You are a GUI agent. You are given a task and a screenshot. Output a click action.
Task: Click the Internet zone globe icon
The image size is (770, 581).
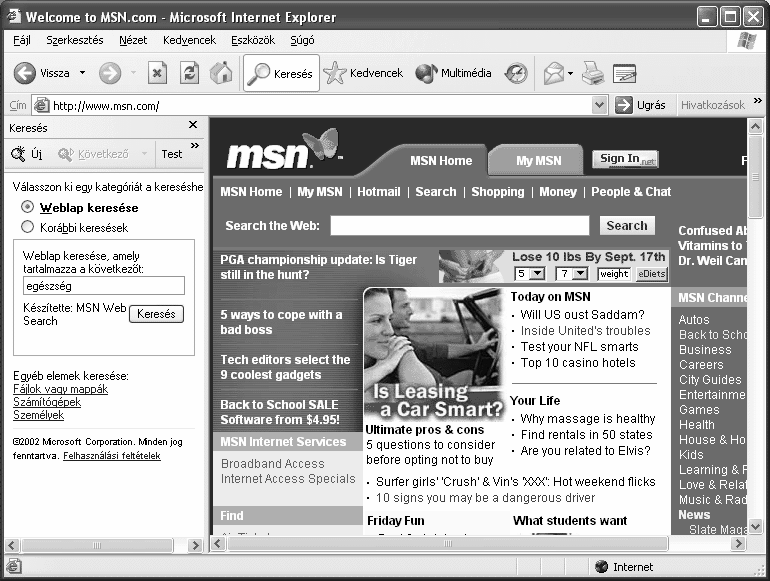point(602,567)
